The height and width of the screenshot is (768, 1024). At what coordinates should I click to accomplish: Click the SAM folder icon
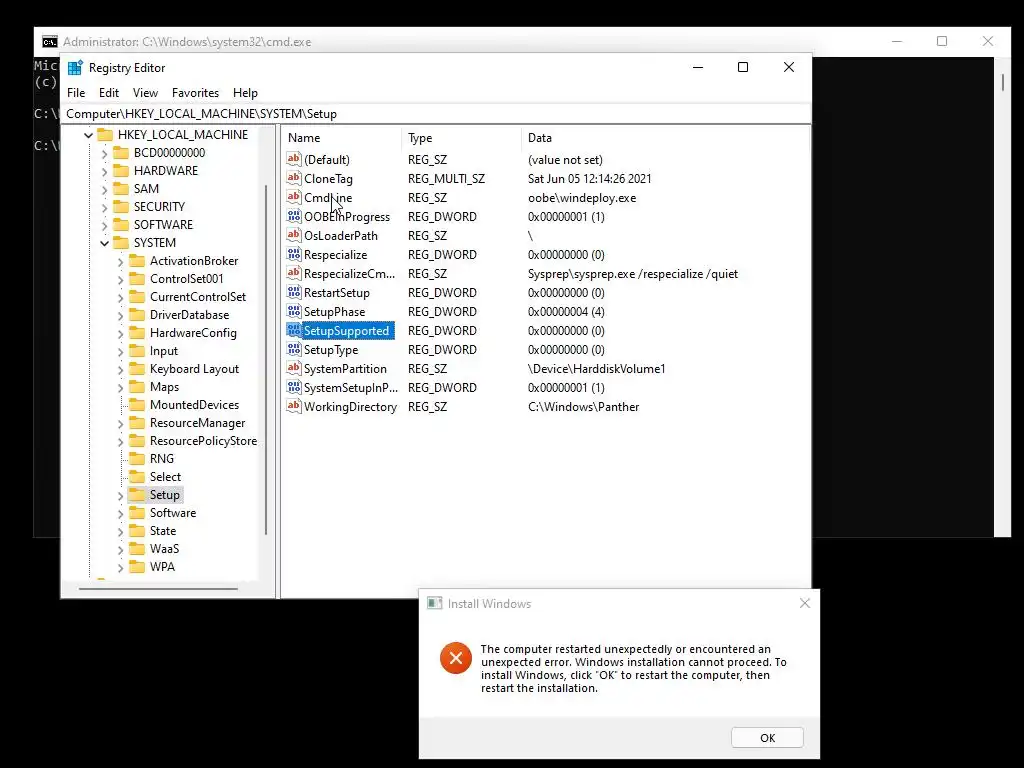click(x=121, y=189)
